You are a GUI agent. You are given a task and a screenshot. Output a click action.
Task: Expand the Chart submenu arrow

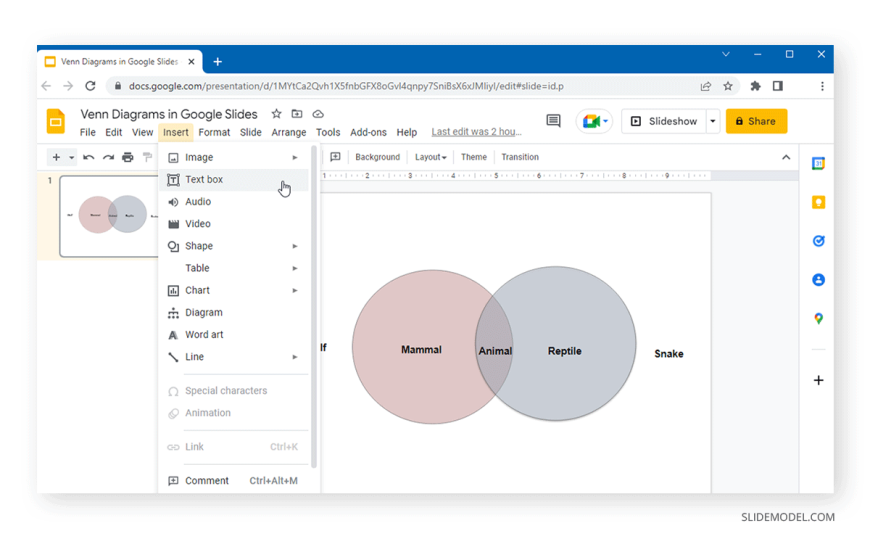(x=295, y=290)
